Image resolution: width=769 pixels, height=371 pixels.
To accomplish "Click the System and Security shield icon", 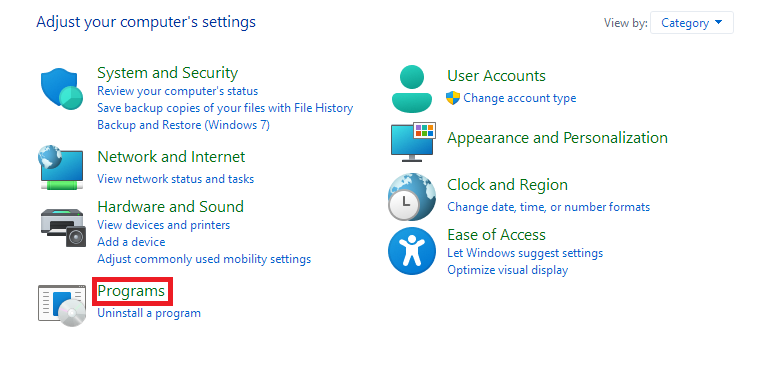I will 62,88.
